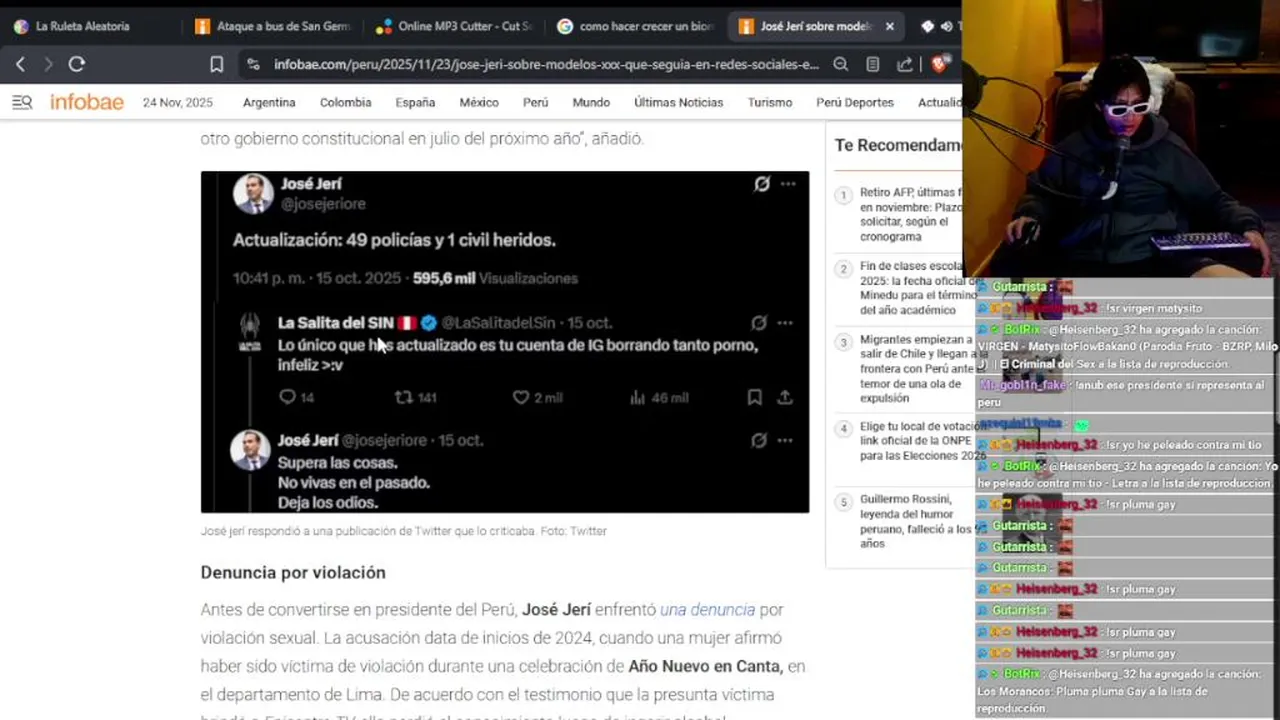1280x720 pixels.
Task: Click the '24 Nov, 2025' date
Action: pyautogui.click(x=177, y=102)
